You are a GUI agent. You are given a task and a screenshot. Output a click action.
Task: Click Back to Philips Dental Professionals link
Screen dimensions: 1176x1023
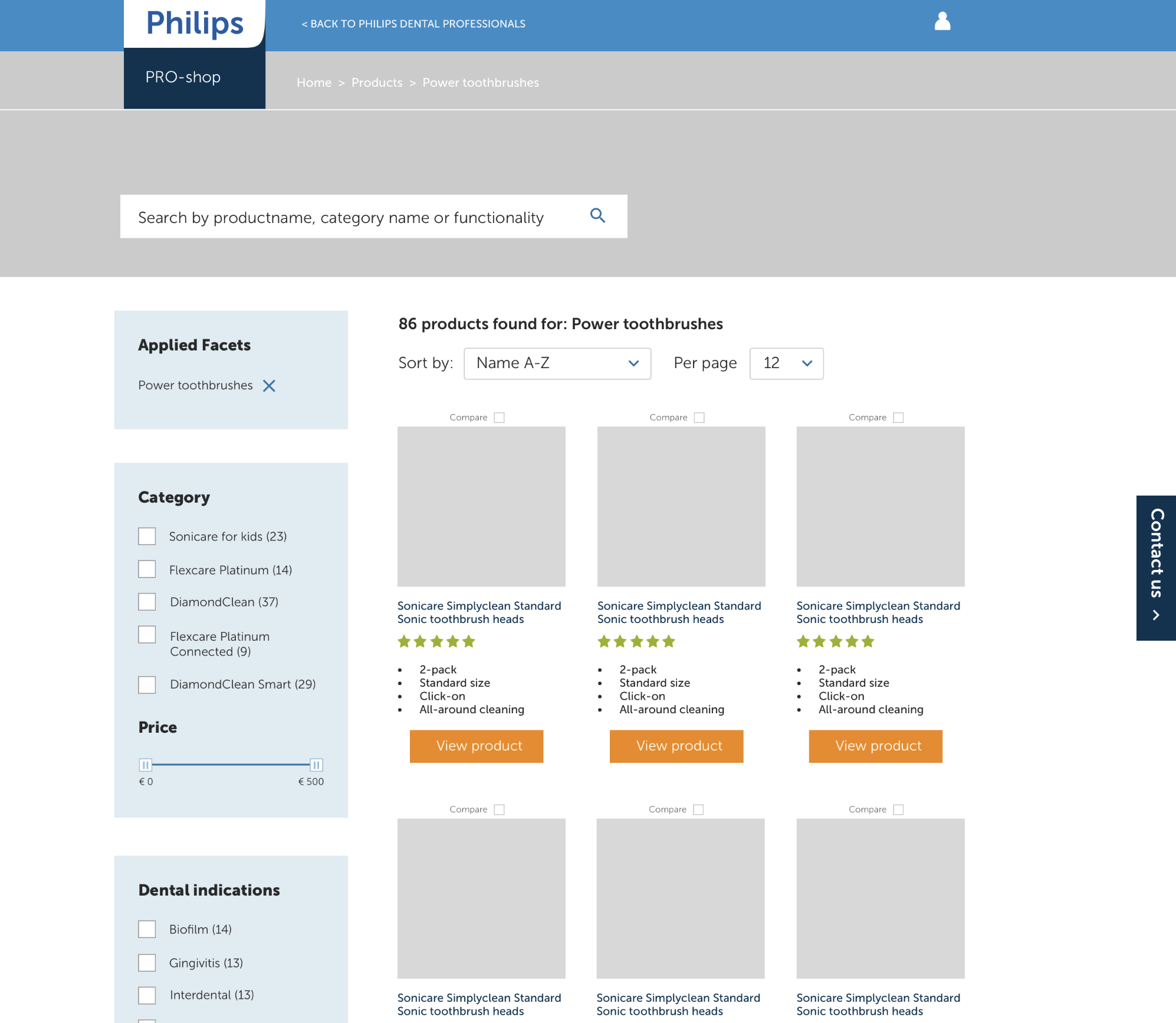[413, 24]
